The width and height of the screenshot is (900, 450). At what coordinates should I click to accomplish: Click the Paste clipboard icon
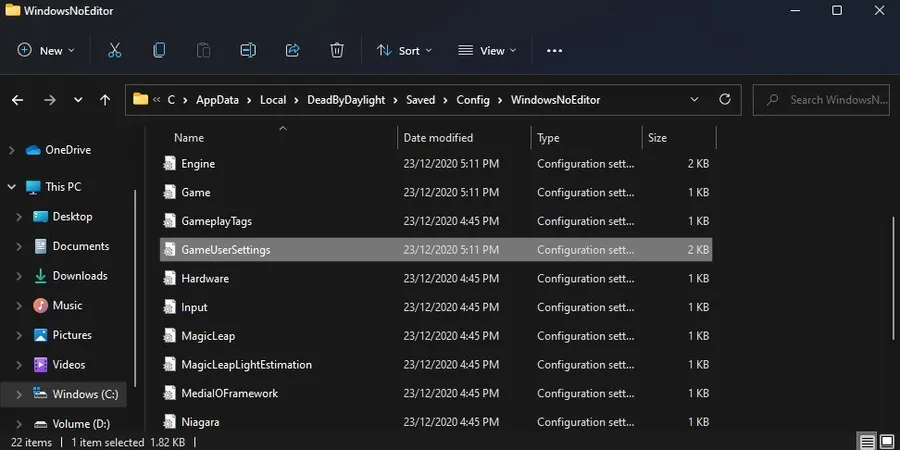tap(204, 51)
